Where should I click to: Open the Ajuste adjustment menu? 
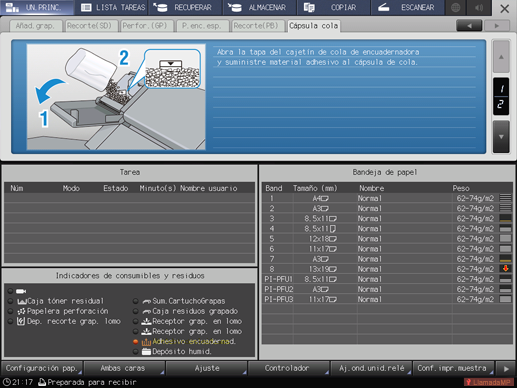pyautogui.click(x=206, y=368)
